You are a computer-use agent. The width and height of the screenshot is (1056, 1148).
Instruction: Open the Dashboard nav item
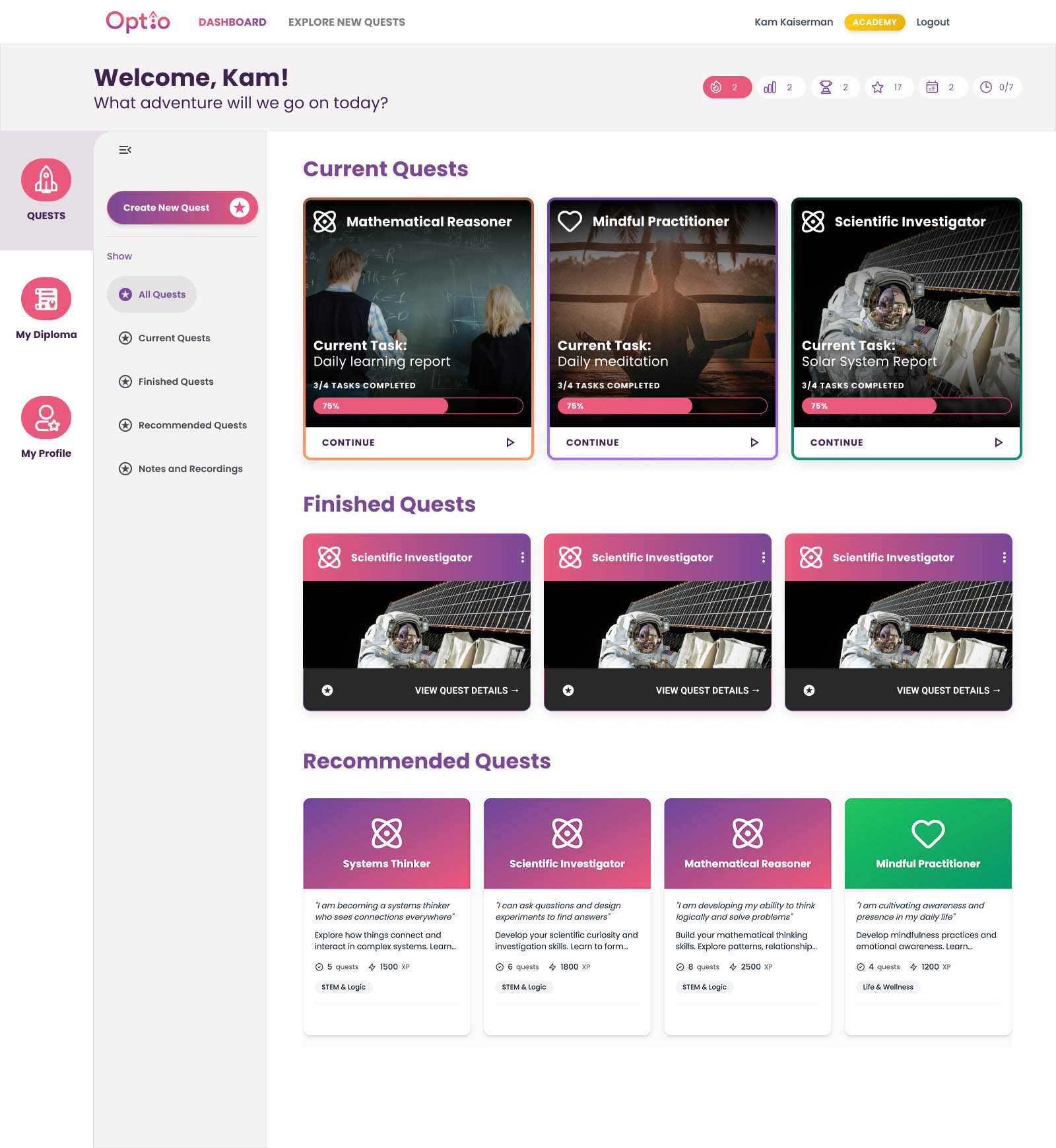click(232, 22)
